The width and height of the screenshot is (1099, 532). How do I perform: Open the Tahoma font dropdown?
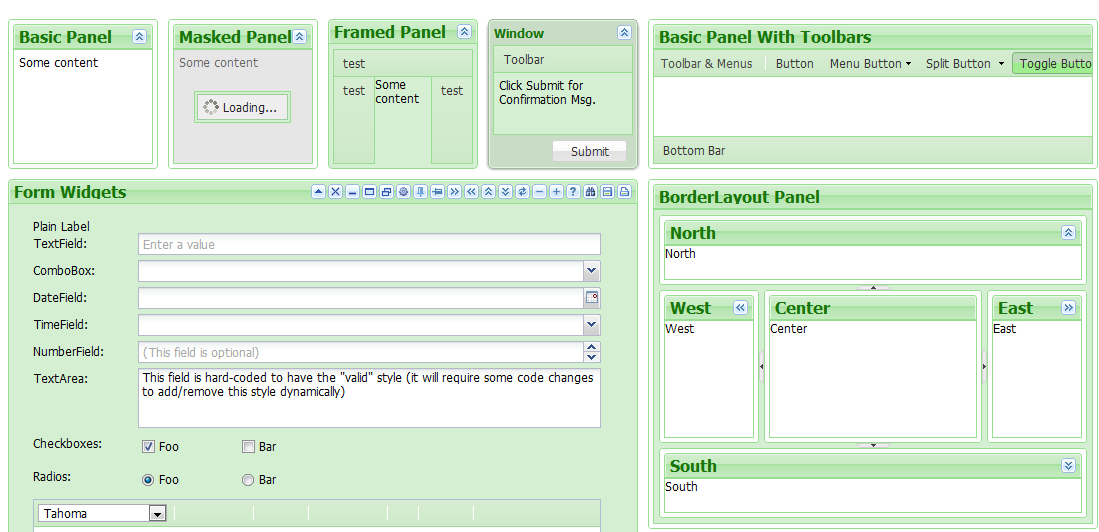click(158, 514)
